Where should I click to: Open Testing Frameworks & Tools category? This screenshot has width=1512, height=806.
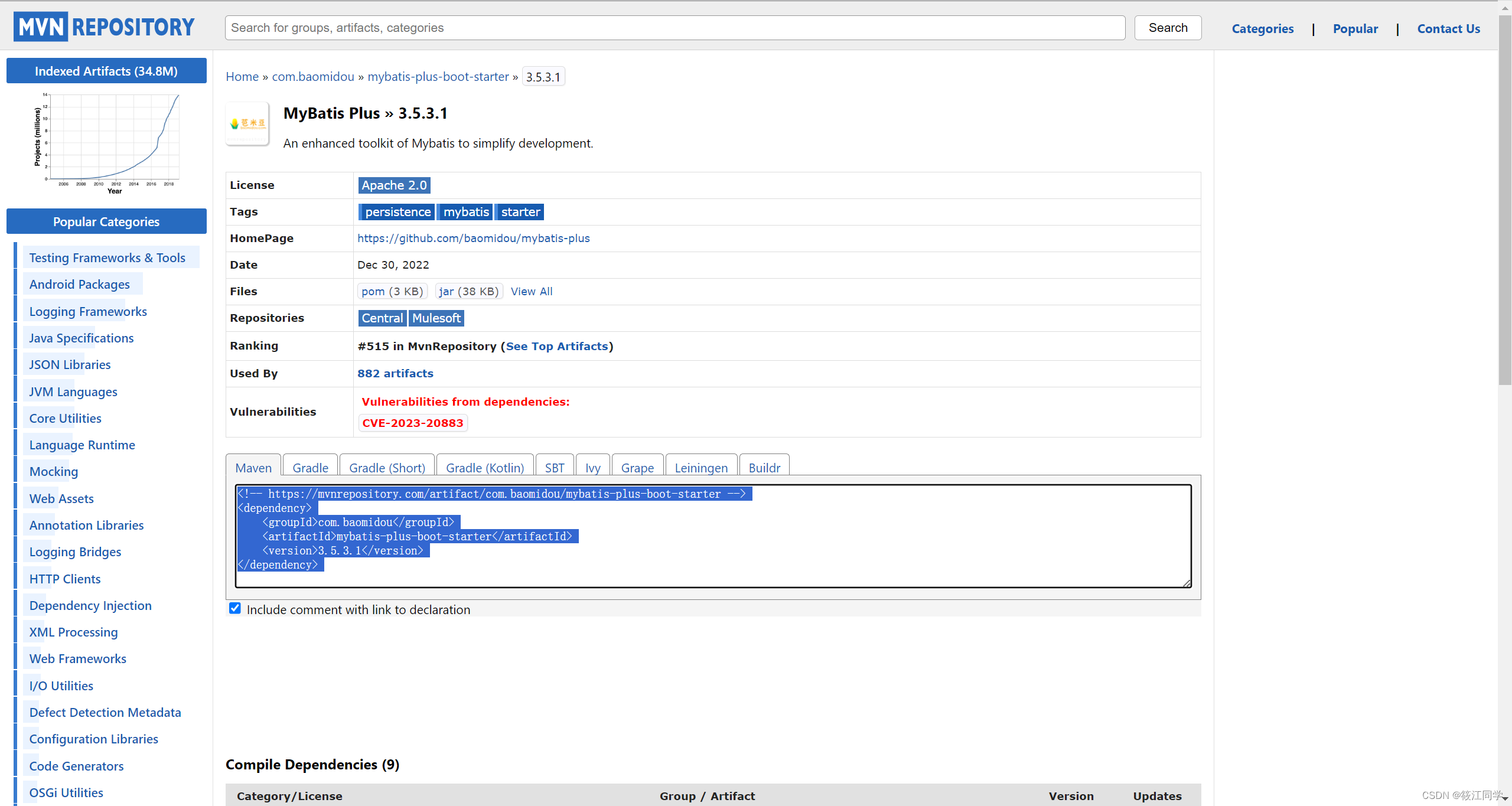click(x=107, y=258)
